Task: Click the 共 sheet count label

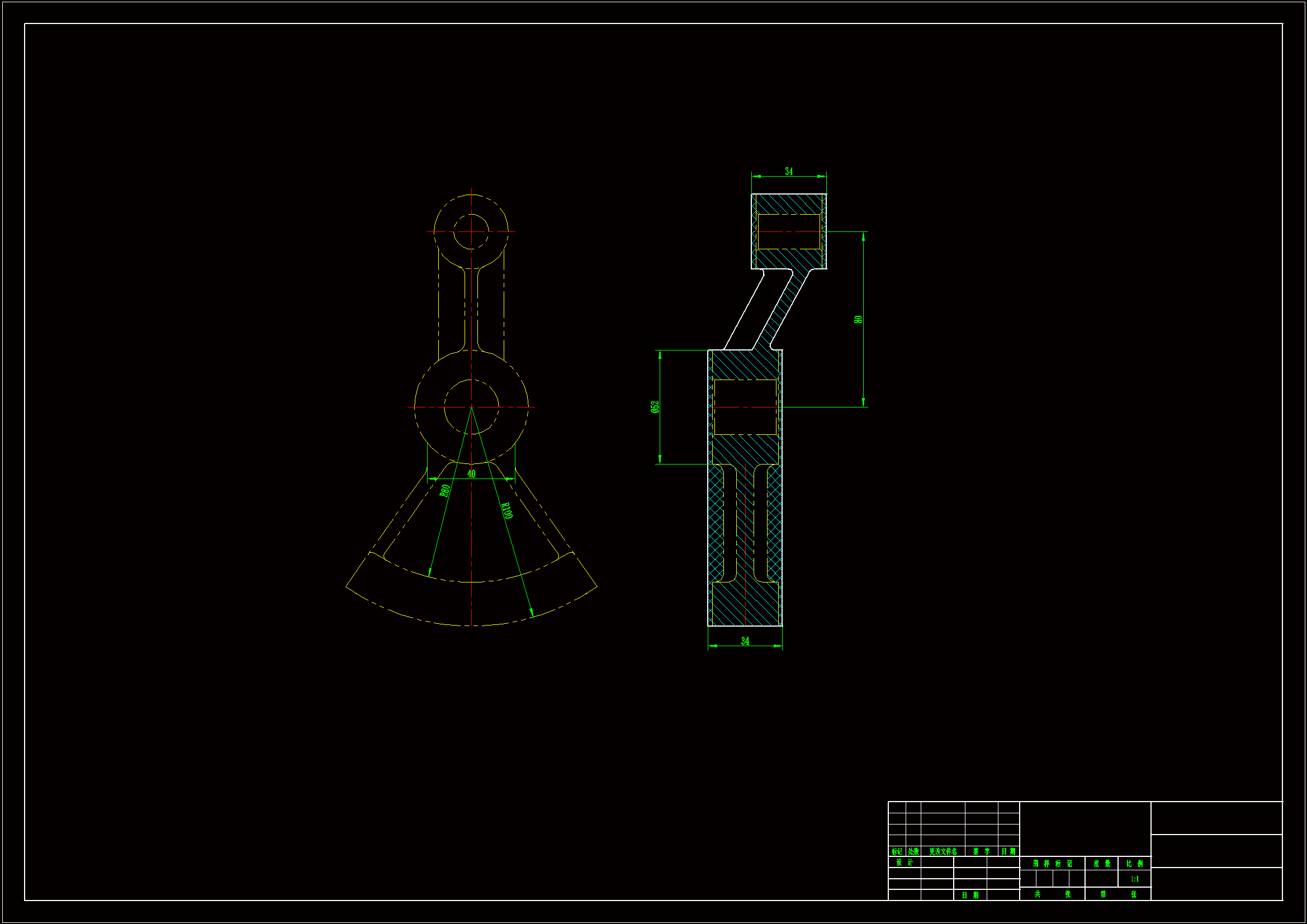Action: [x=1037, y=894]
